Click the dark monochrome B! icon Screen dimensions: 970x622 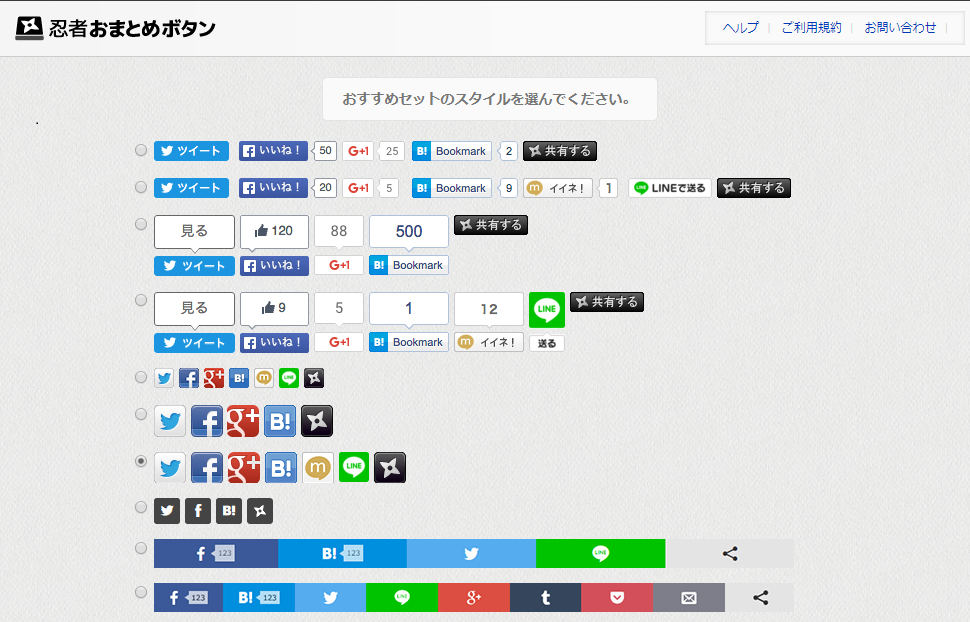coord(229,511)
